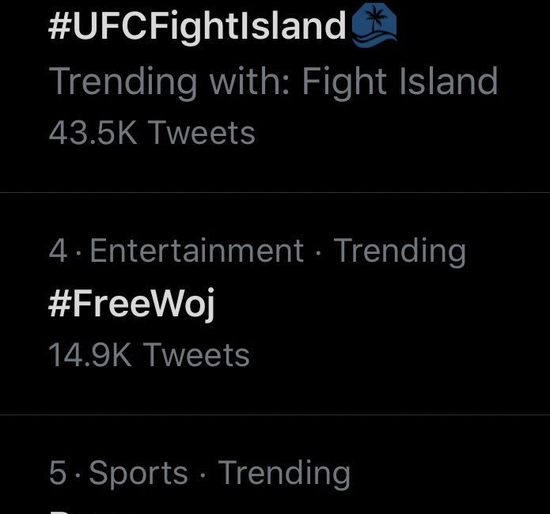Select 'Trending with: Fight Island' text
Image resolution: width=550 pixels, height=514 pixels.
(x=273, y=83)
